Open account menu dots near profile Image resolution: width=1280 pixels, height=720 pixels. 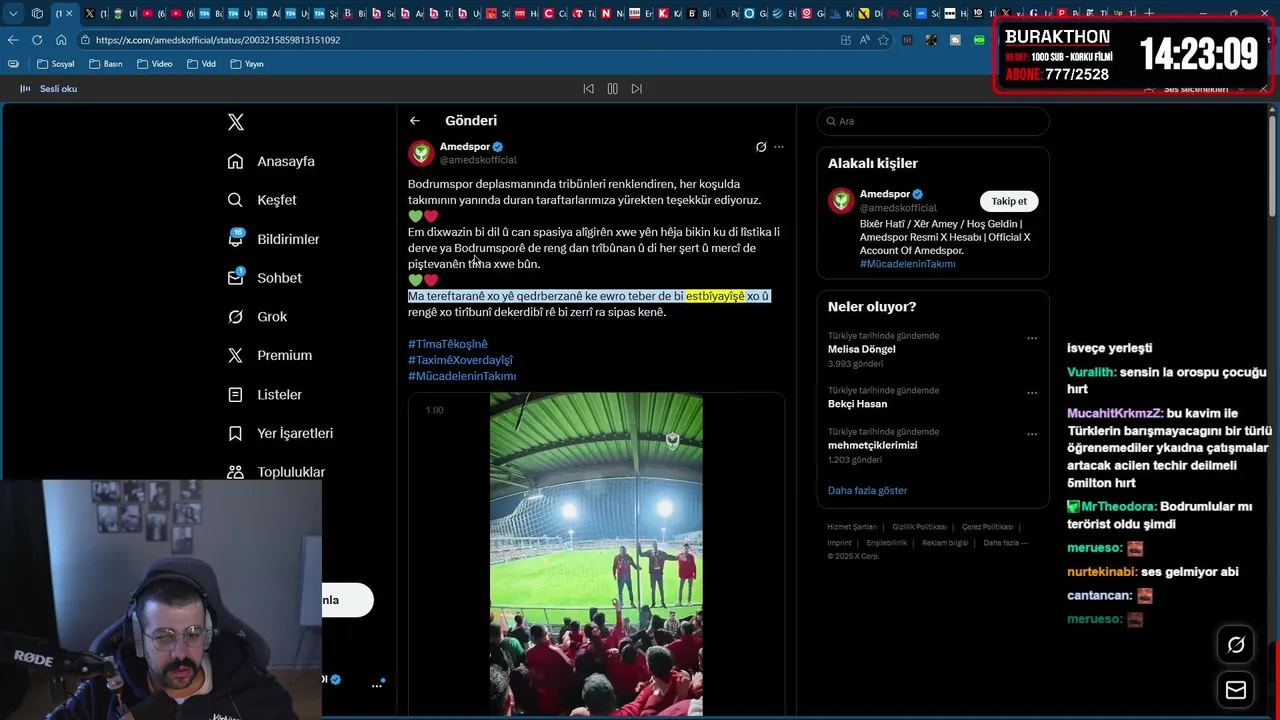pos(377,686)
